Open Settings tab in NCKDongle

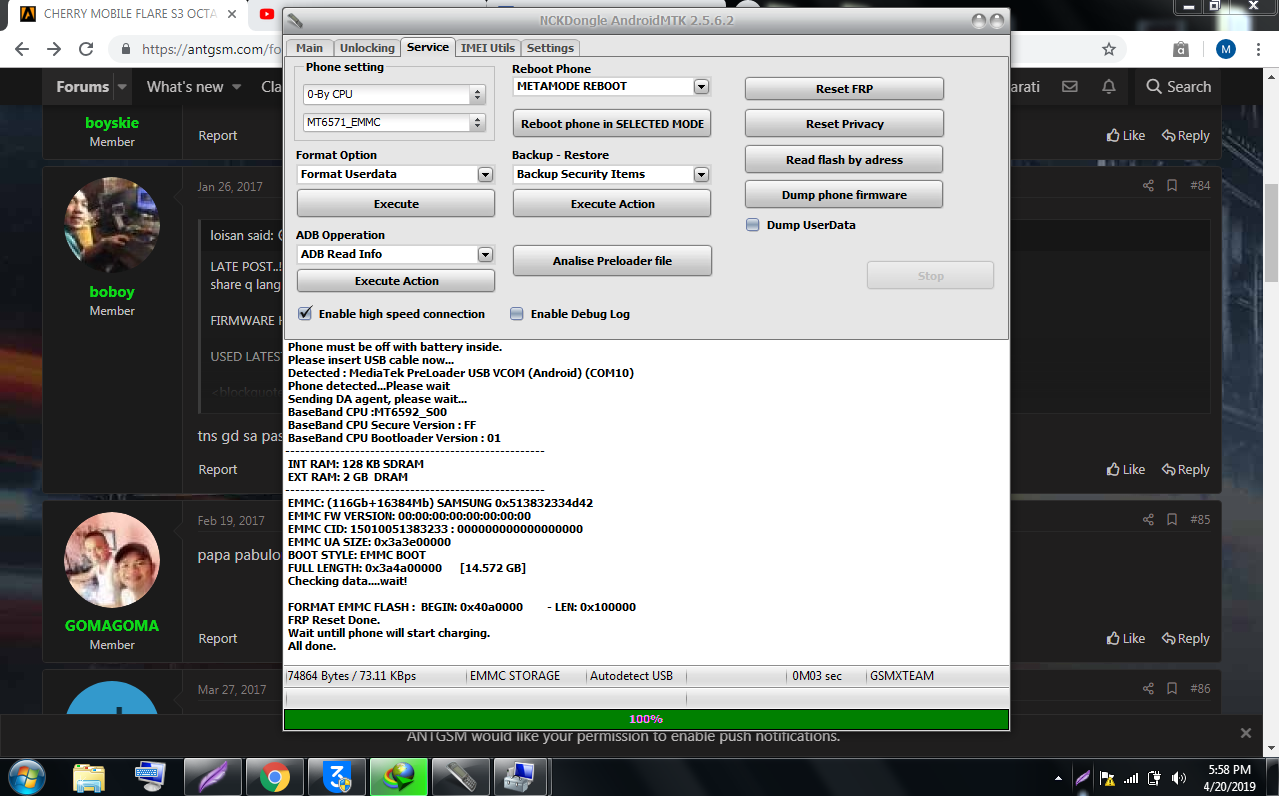550,48
